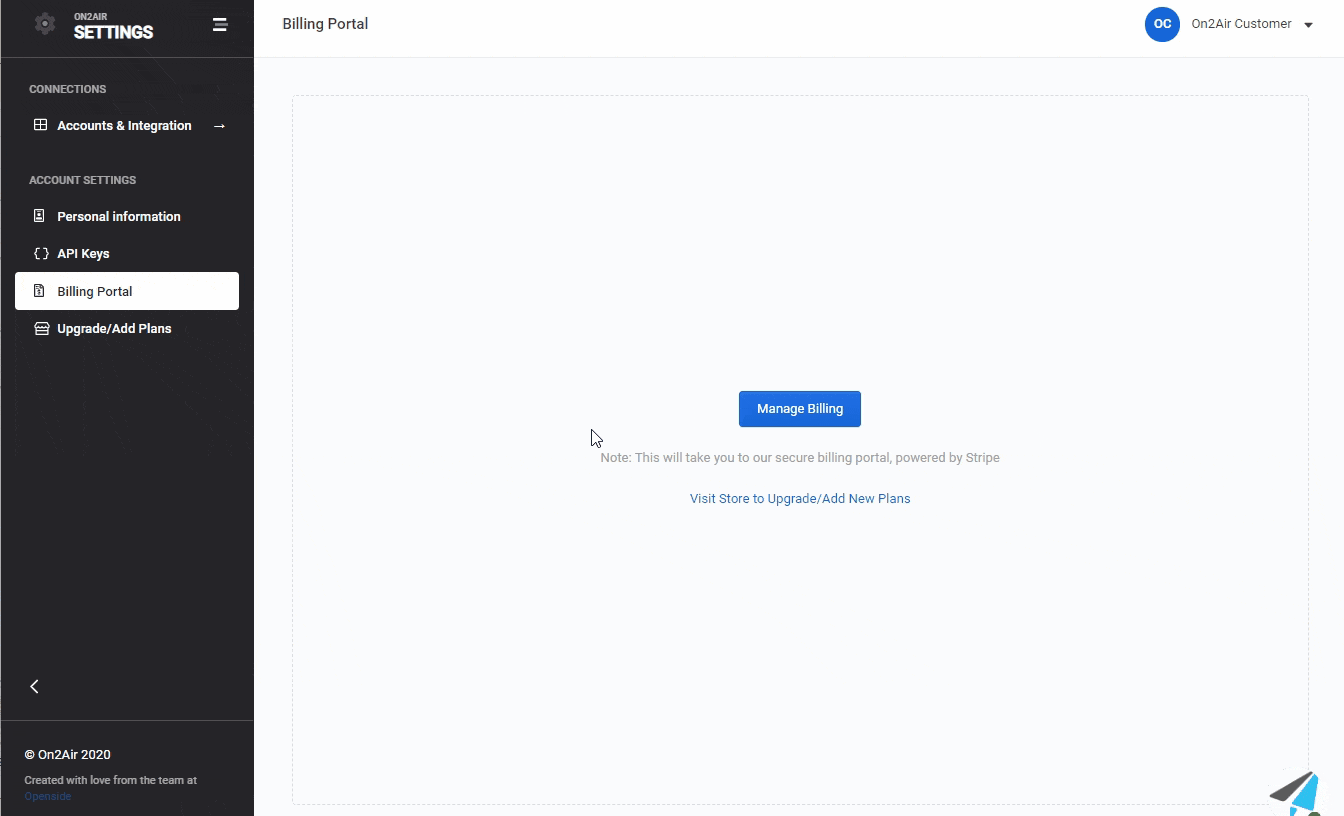Viewport: 1344px width, 816px height.
Task: Click the On2Air Customer account name
Action: pos(1241,24)
